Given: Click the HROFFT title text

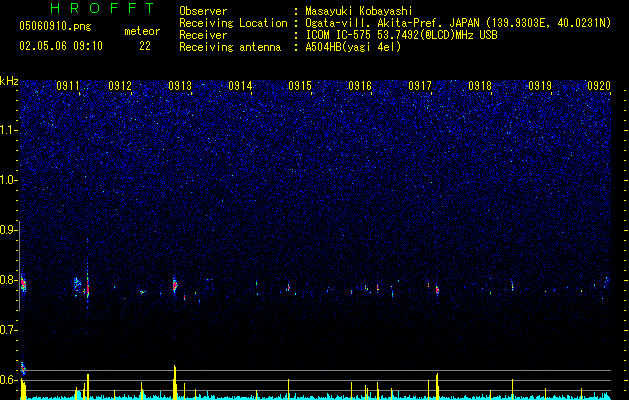Looking at the screenshot, I should point(103,8).
